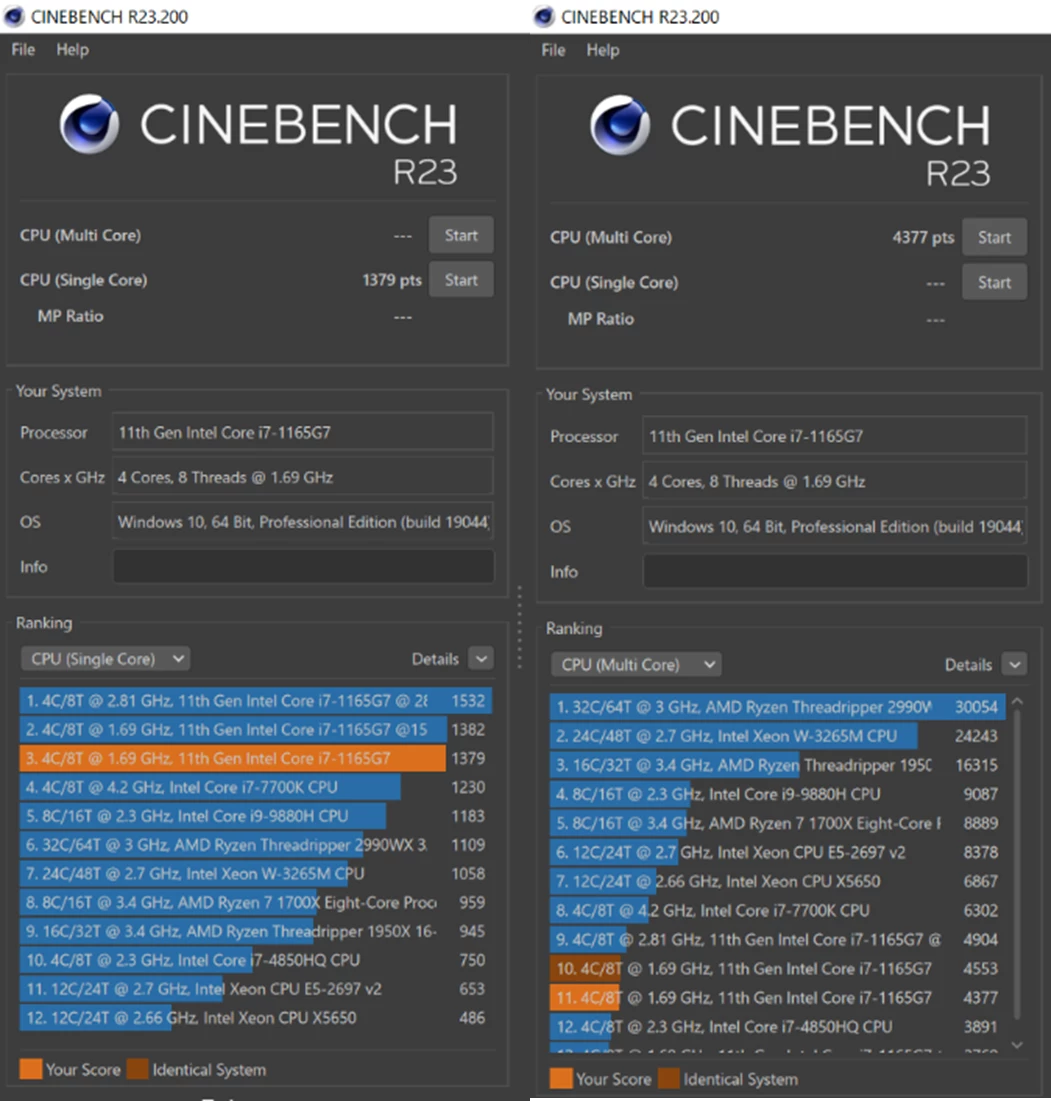Select your score row scoring 4377

778,997
